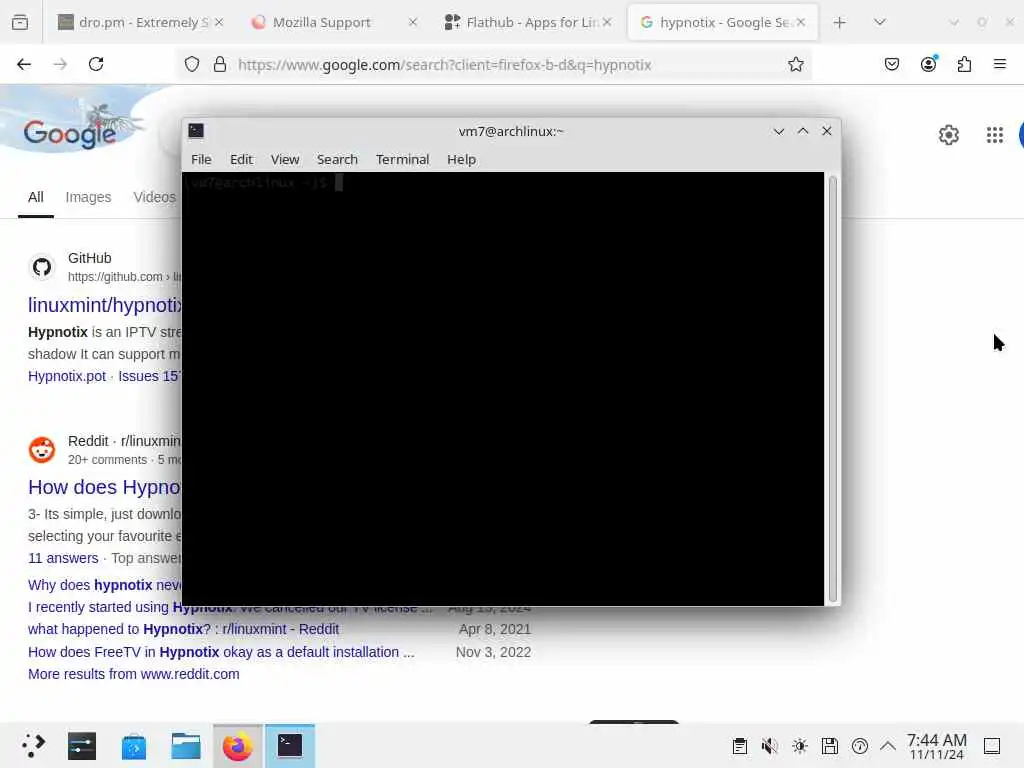1024x768 pixels.
Task: Open the 11 answers link
Action: coord(63,558)
